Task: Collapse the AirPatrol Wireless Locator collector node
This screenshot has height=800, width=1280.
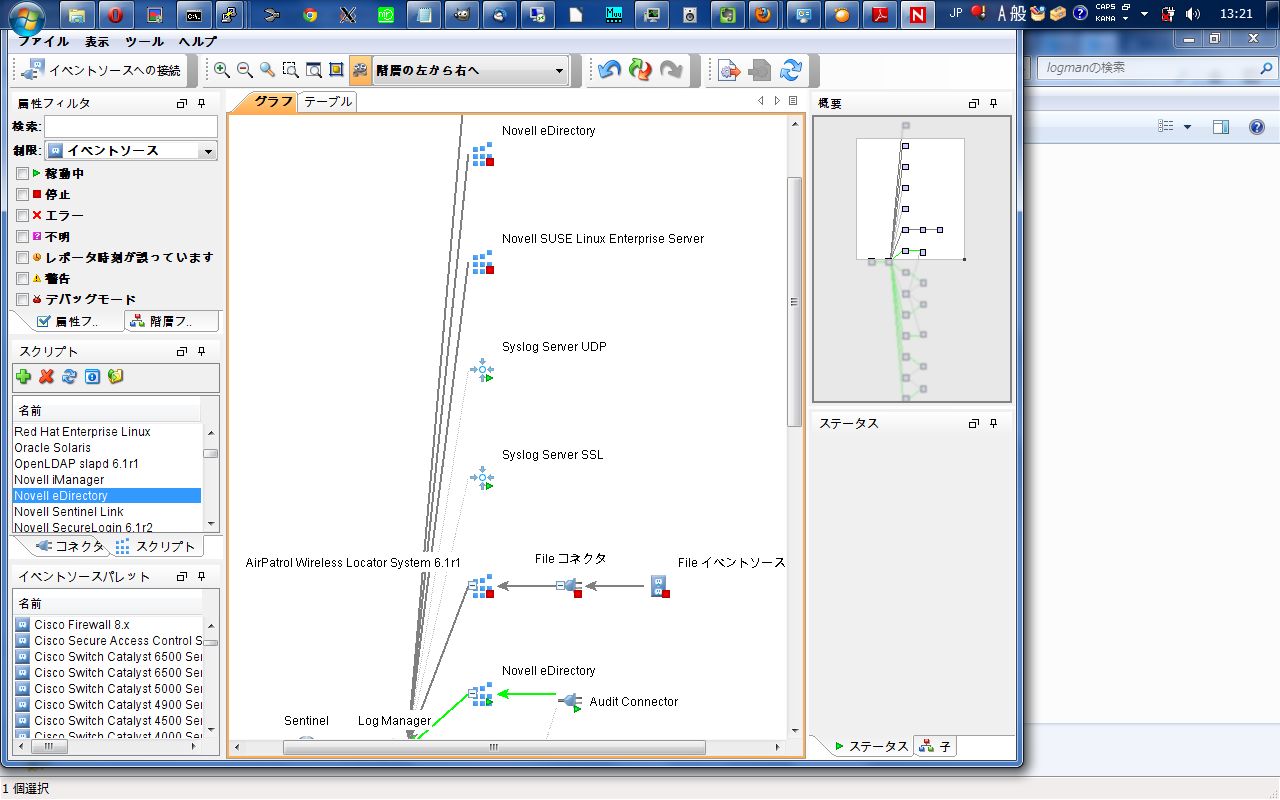Action: point(474,587)
